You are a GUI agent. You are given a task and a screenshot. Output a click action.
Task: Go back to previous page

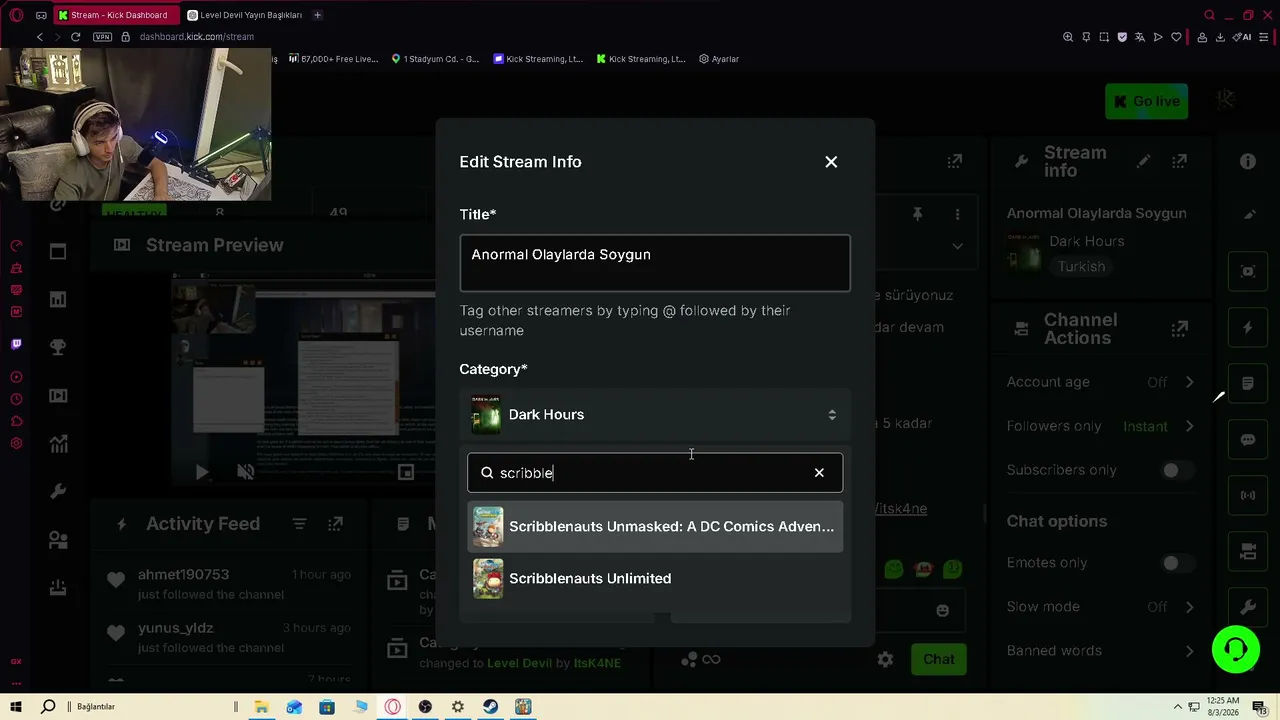40,37
